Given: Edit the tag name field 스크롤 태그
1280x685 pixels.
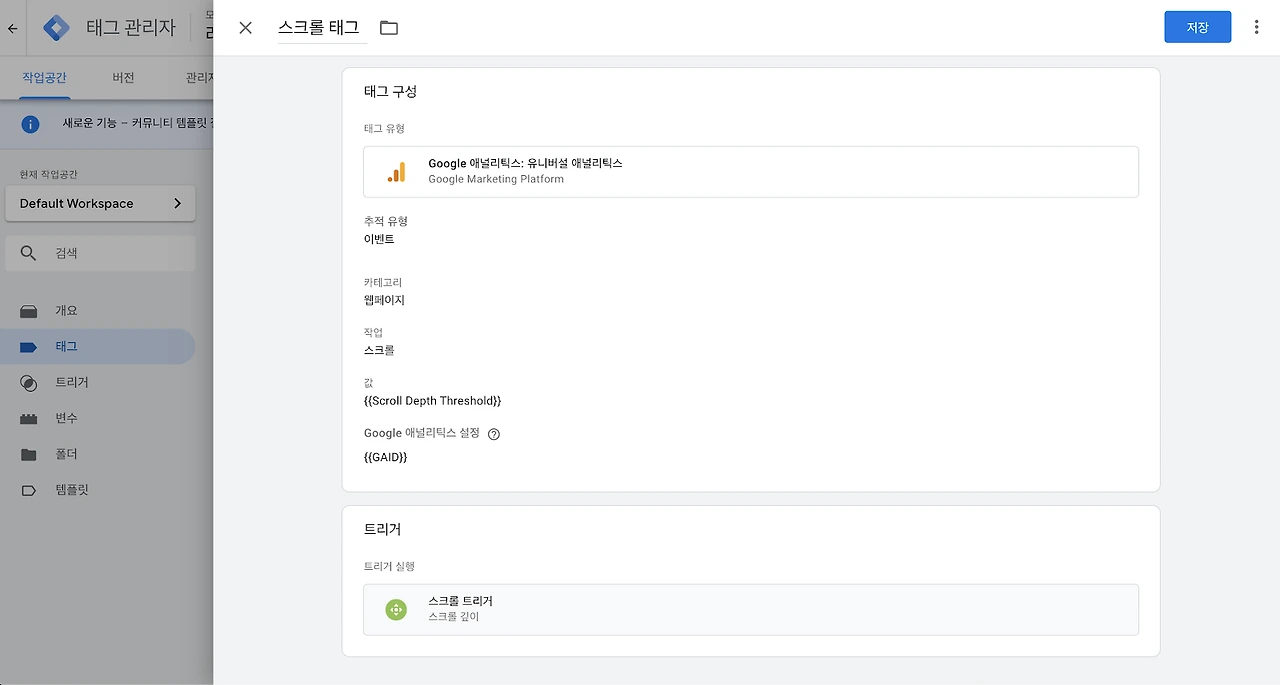Looking at the screenshot, I should 323,28.
